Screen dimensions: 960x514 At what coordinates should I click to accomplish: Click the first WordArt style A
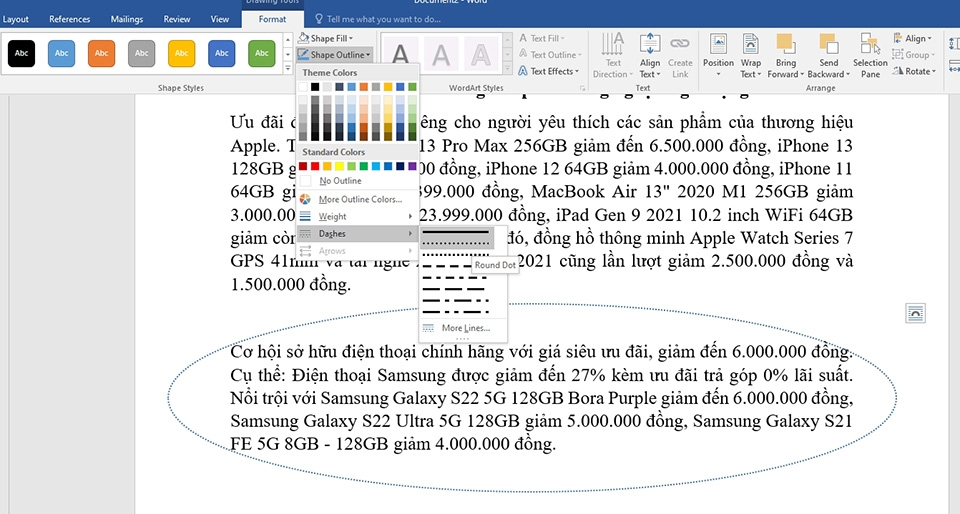click(400, 54)
